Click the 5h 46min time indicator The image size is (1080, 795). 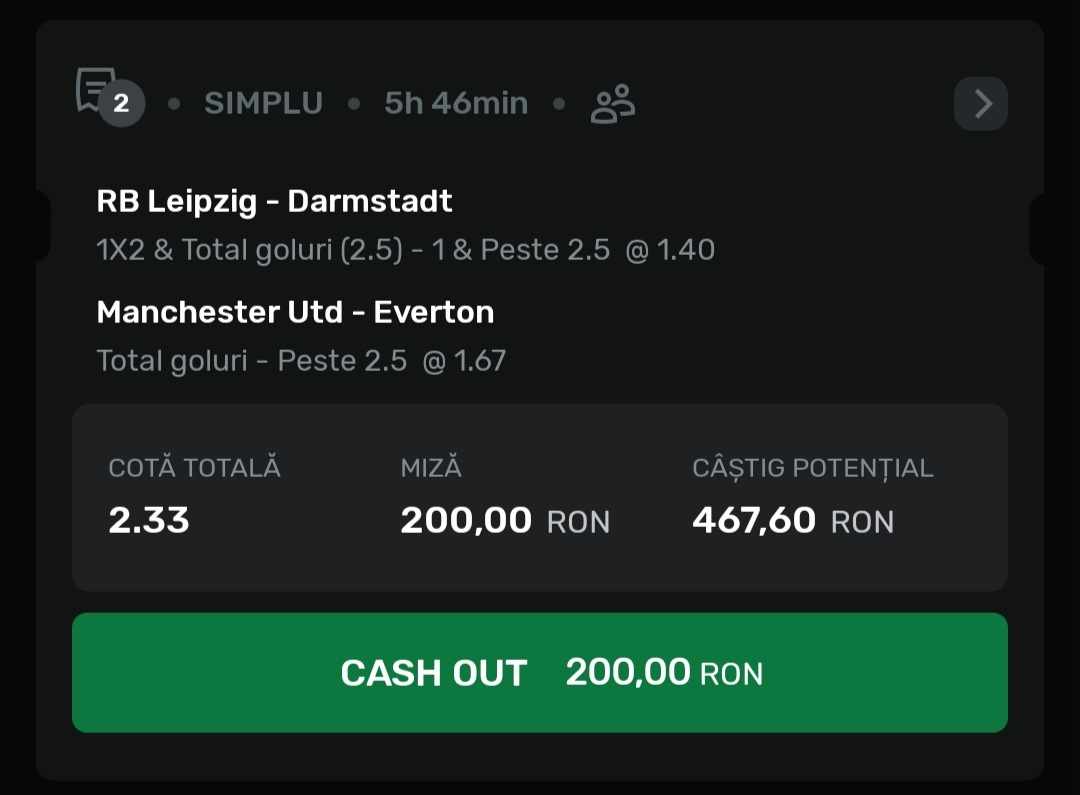point(456,104)
